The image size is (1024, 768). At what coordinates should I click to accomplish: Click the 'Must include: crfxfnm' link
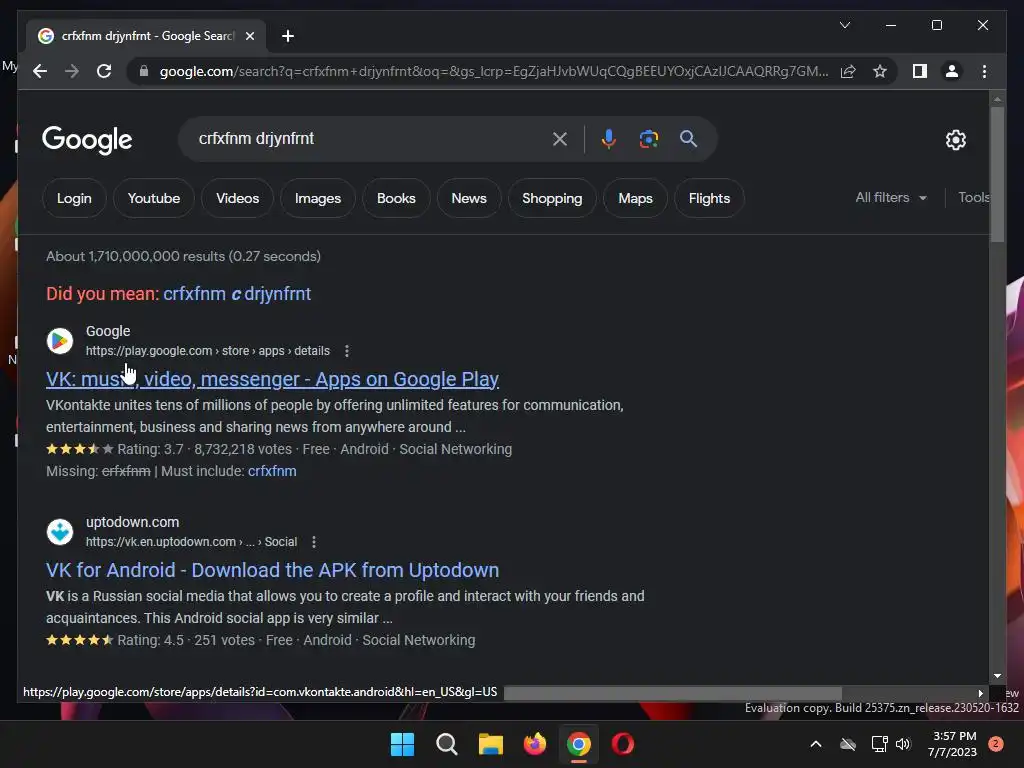tap(272, 471)
